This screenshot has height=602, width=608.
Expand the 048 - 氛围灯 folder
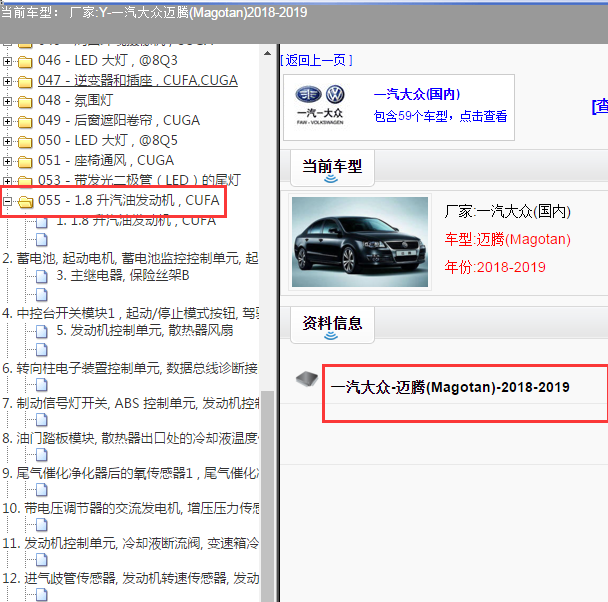pyautogui.click(x=7, y=101)
